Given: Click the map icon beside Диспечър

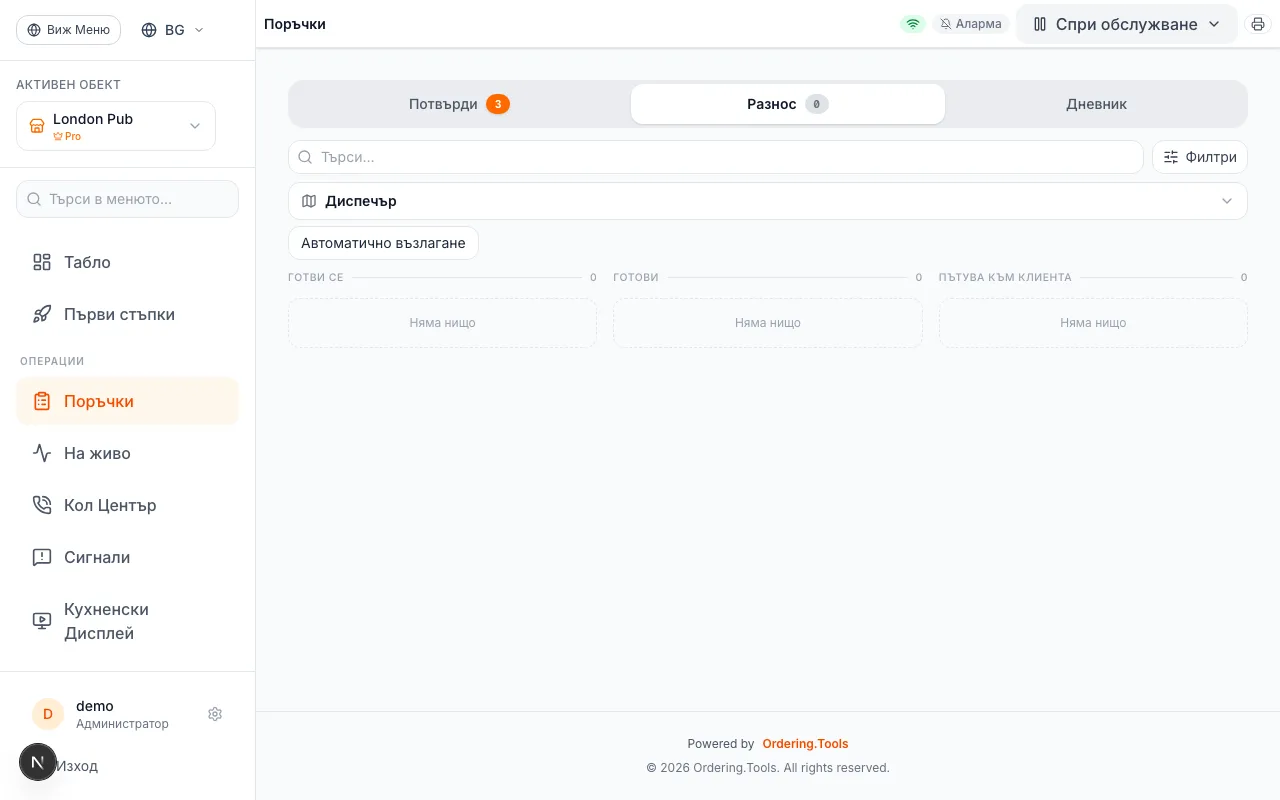Looking at the screenshot, I should (309, 201).
